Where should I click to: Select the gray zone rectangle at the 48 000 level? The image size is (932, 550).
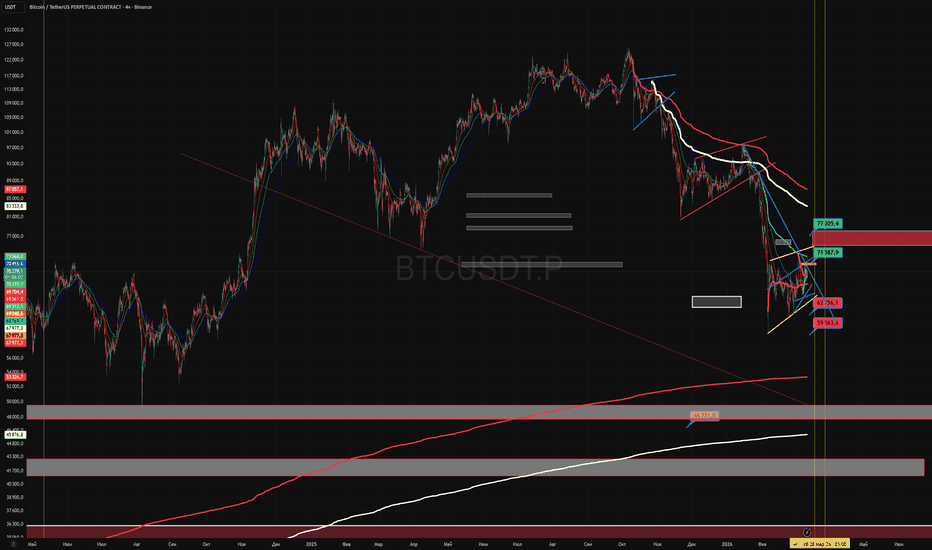[479, 412]
